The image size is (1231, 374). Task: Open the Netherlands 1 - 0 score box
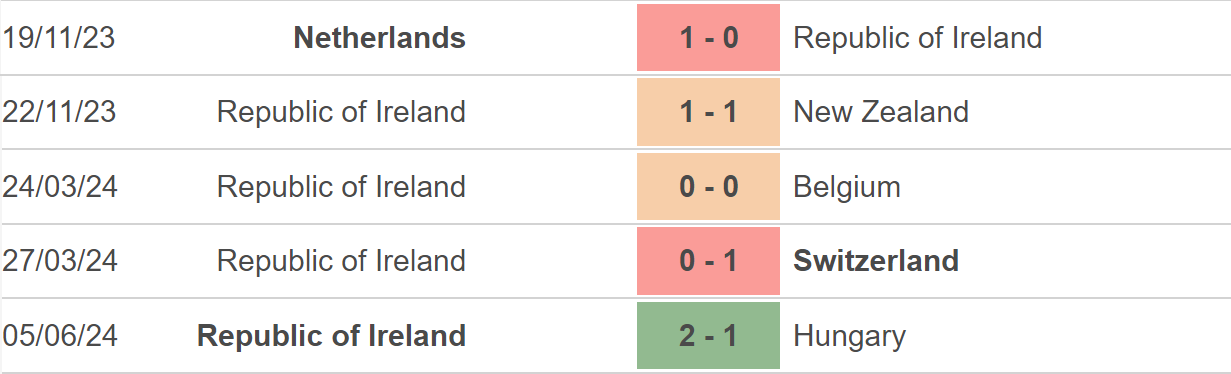click(708, 38)
